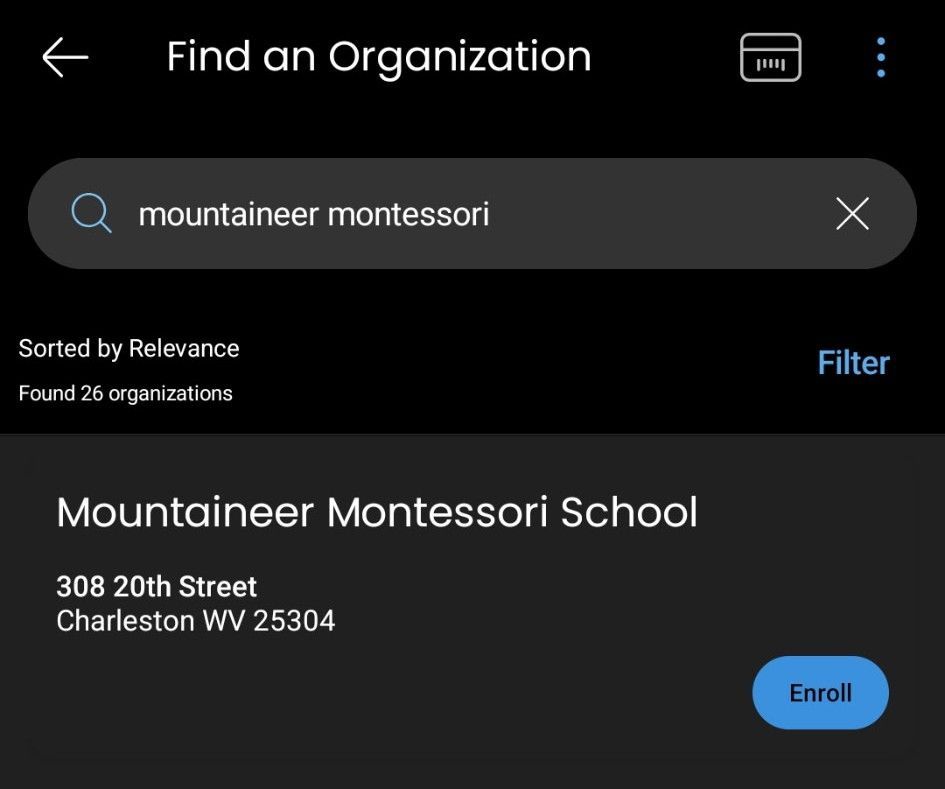The width and height of the screenshot is (945, 789).
Task: Clear the search text with X
Action: 852,213
